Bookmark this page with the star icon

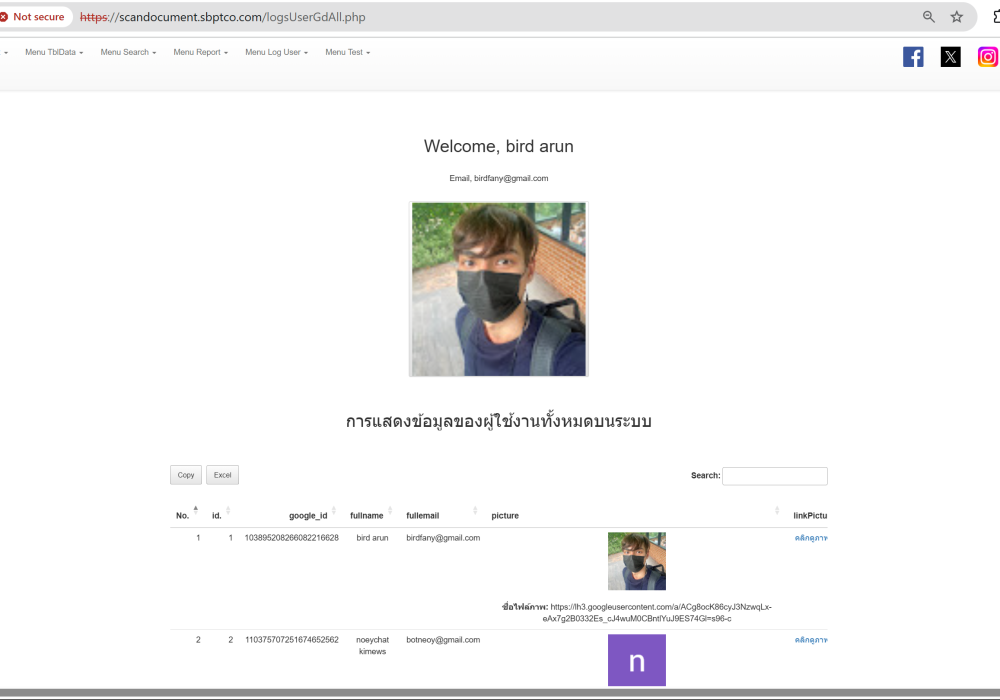click(957, 17)
